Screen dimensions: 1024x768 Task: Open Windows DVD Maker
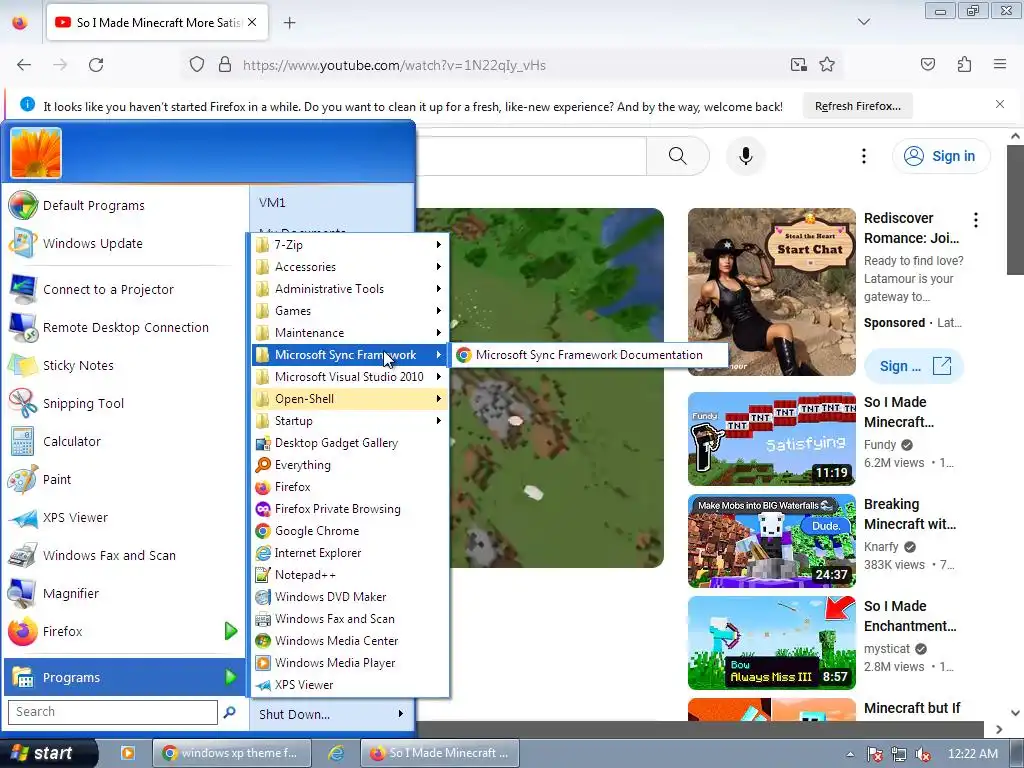350,597
